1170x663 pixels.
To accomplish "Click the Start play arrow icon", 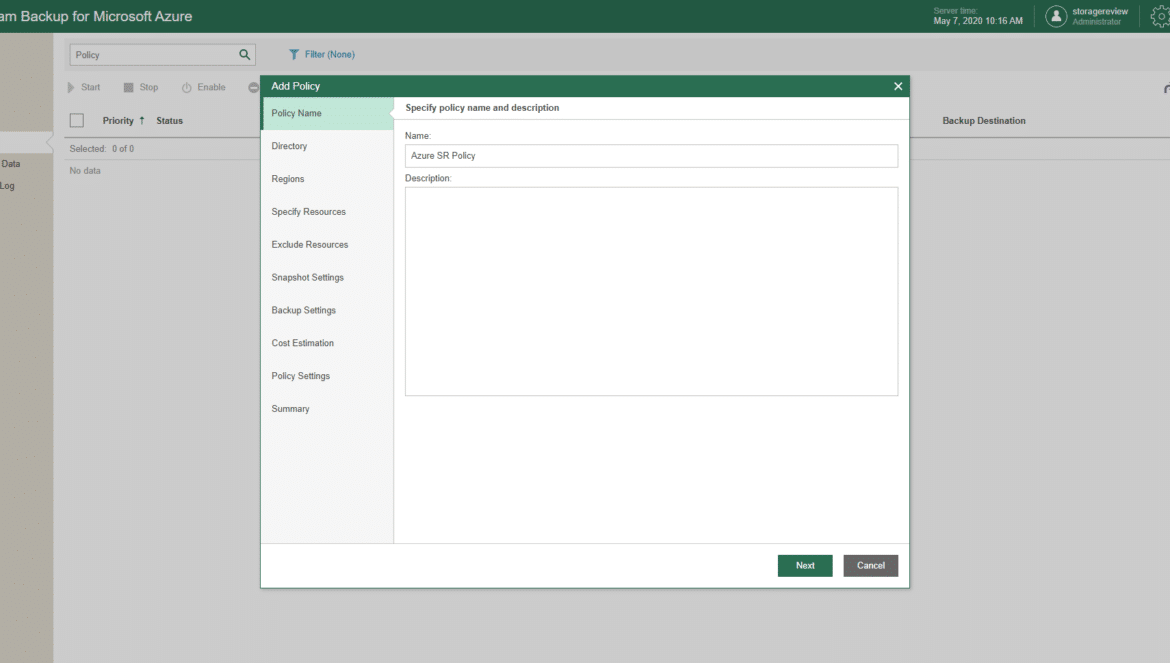I will (71, 87).
